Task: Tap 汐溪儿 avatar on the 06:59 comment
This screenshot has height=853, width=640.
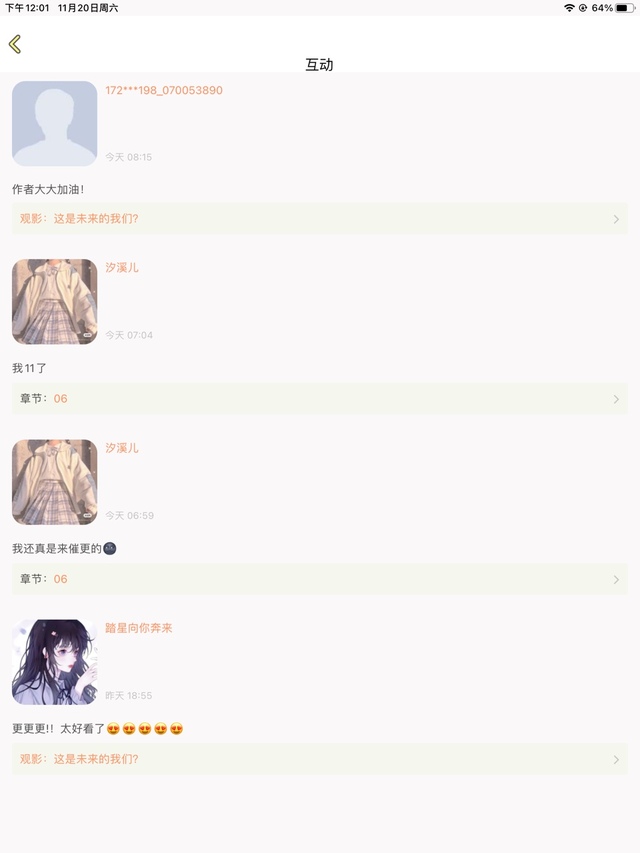Action: [x=54, y=482]
